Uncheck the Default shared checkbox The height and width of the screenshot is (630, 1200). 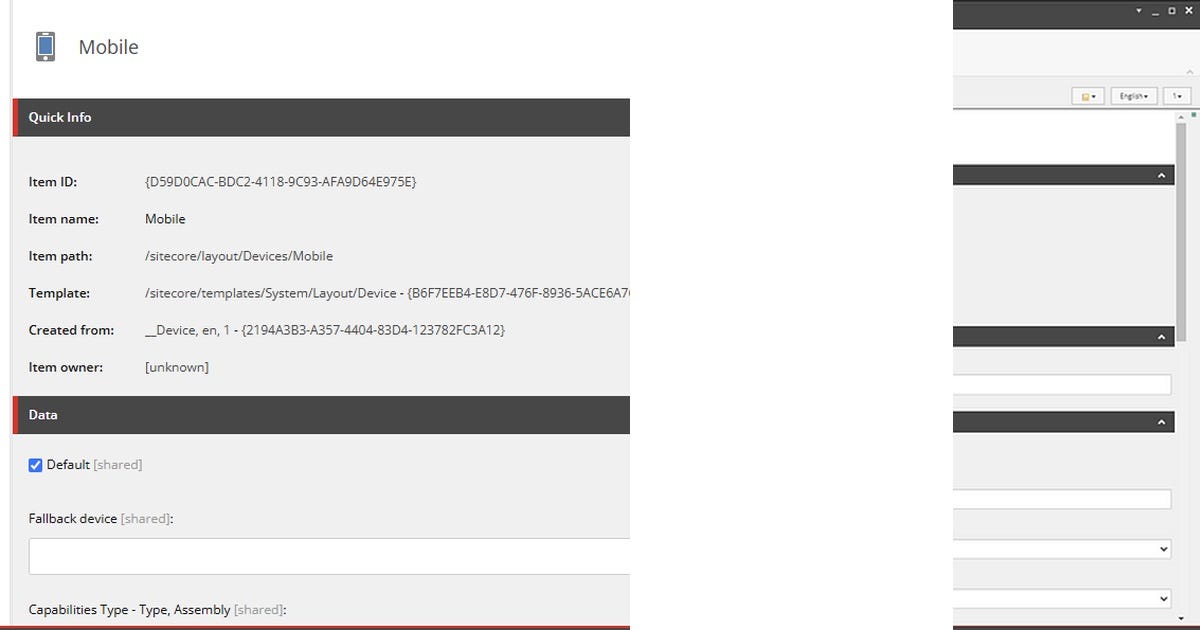pos(35,465)
